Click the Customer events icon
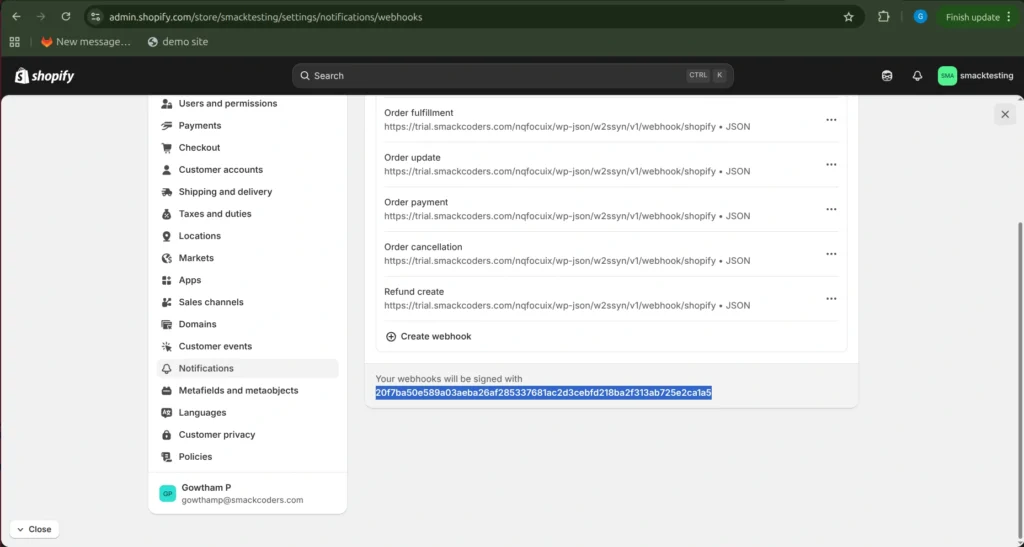The image size is (1024, 547). [167, 347]
